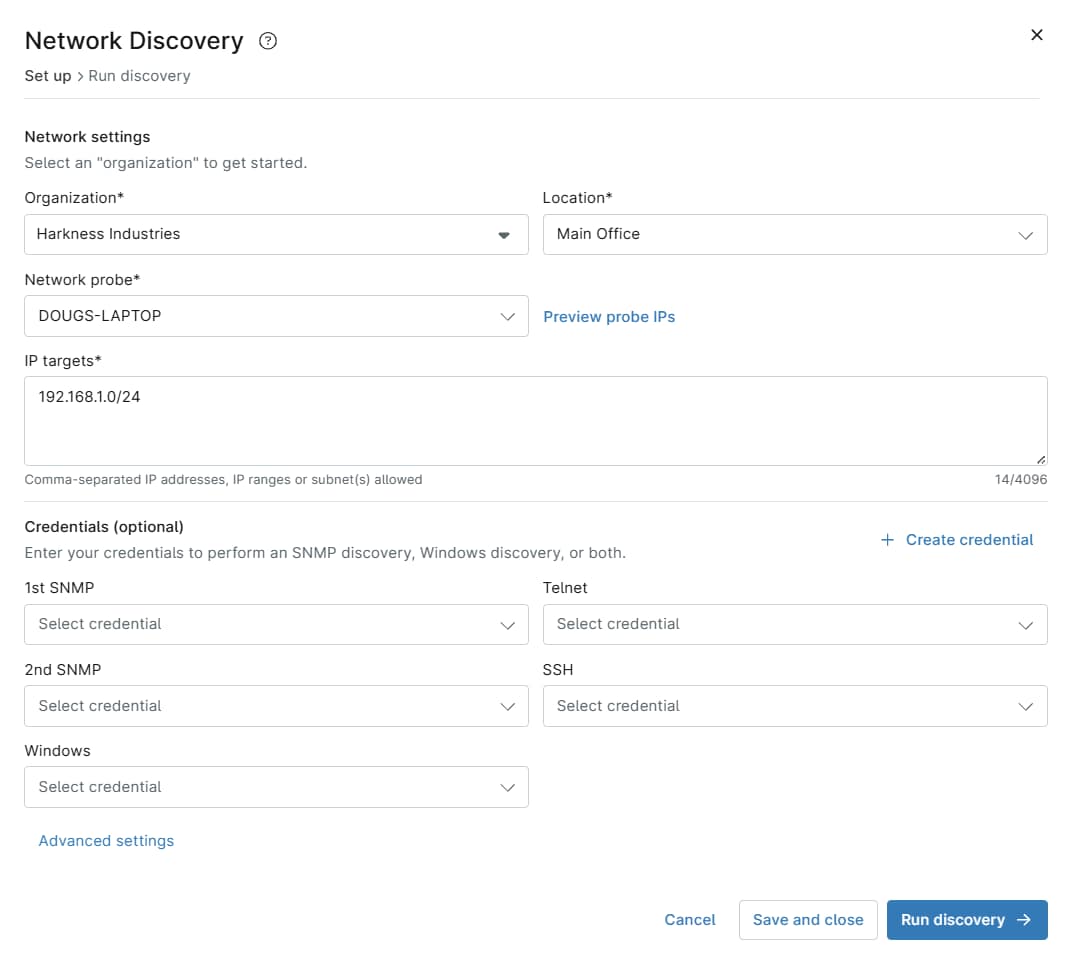Close the Network Discovery dialog
The width and height of the screenshot is (1072, 958).
point(1037,34)
